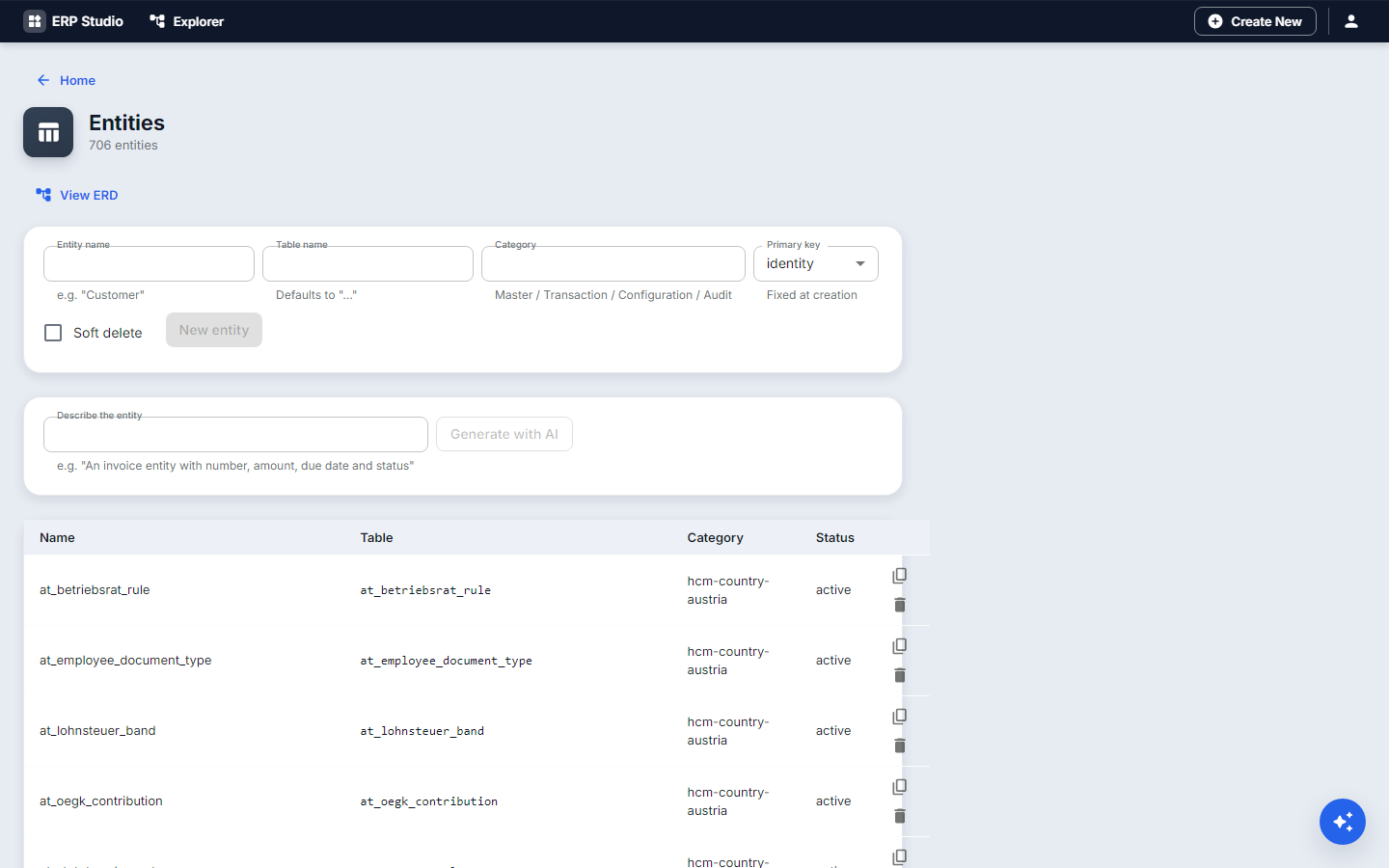Copy the at_betriebsrat_rule entity
Image resolution: width=1389 pixels, height=868 pixels.
(899, 576)
